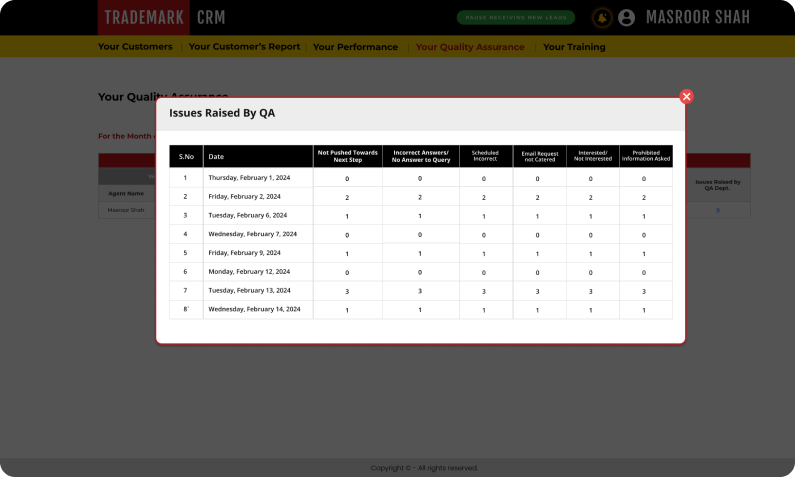The height and width of the screenshot is (477, 795).
Task: Select Your Quality Assurance tab
Action: pyautogui.click(x=470, y=47)
